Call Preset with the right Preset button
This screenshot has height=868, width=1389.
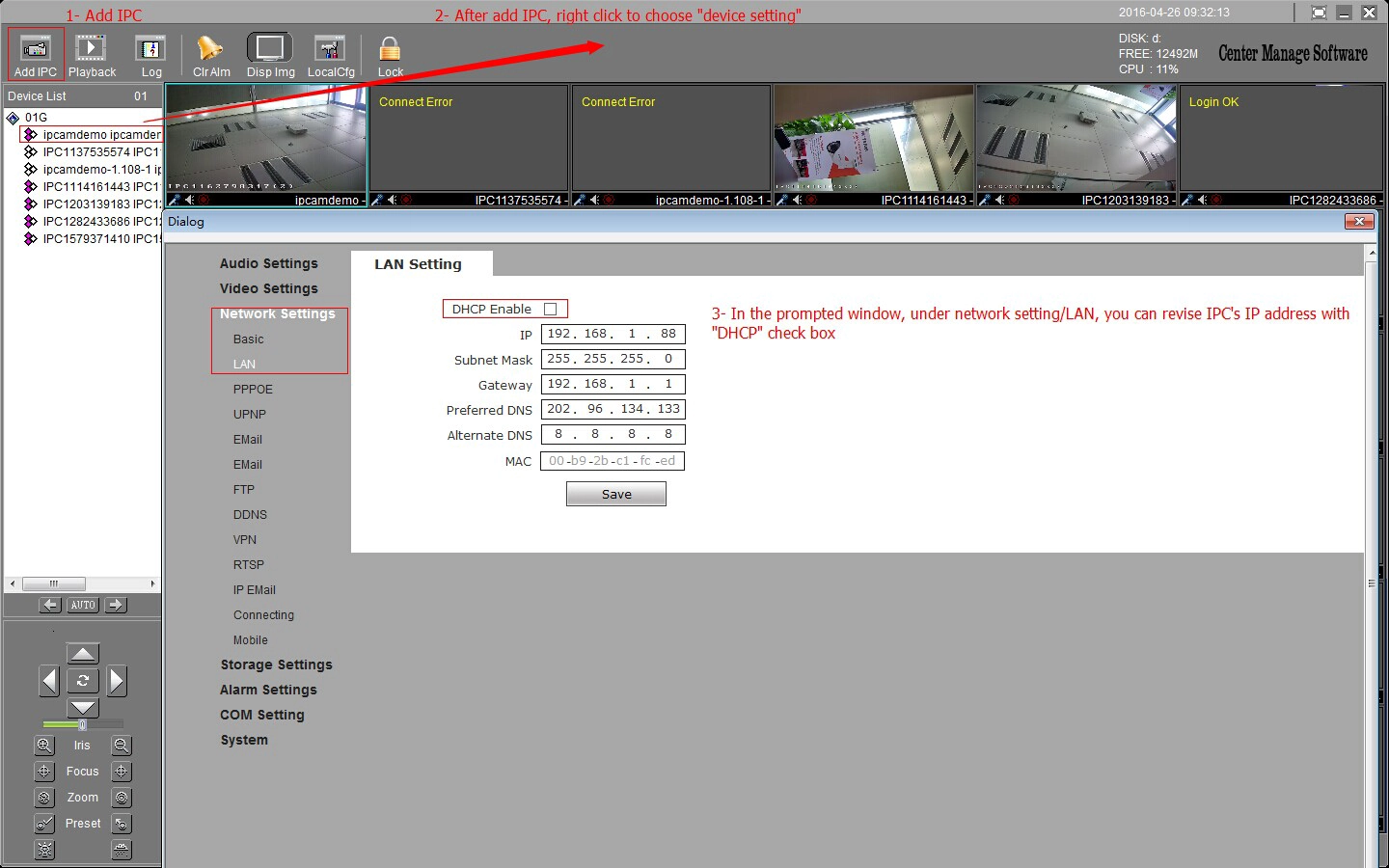click(122, 824)
